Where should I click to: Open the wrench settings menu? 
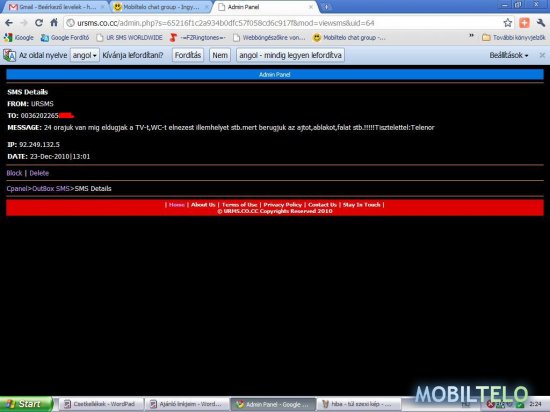coord(541,23)
